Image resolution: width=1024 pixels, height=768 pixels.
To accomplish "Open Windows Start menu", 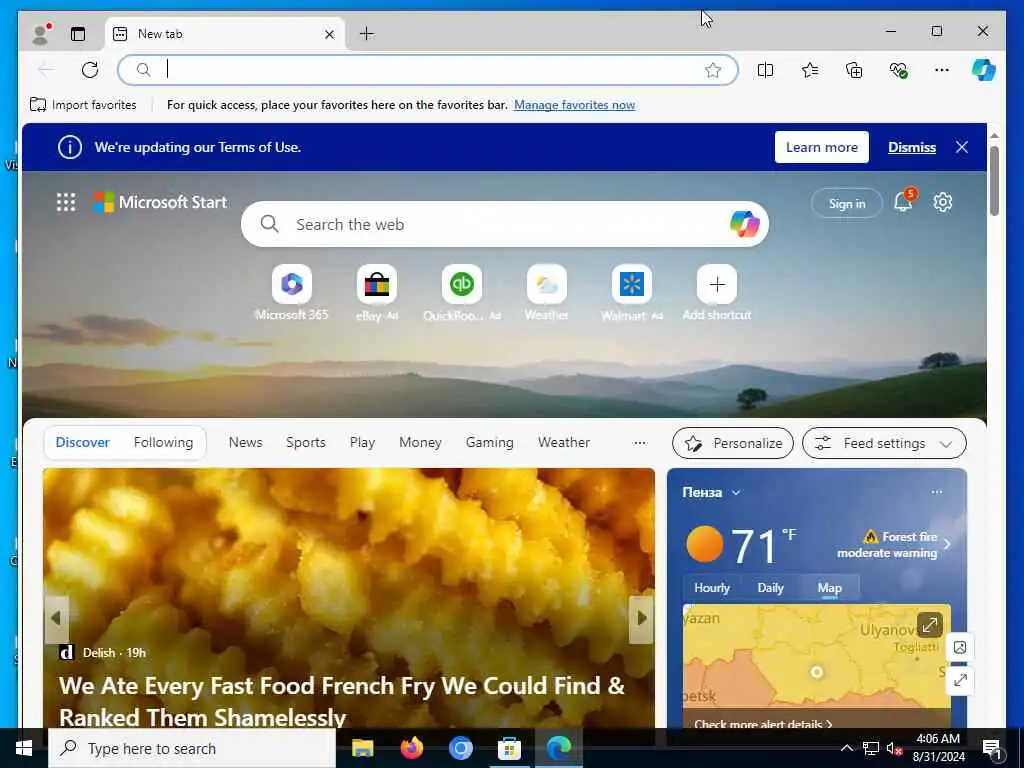I will point(24,748).
